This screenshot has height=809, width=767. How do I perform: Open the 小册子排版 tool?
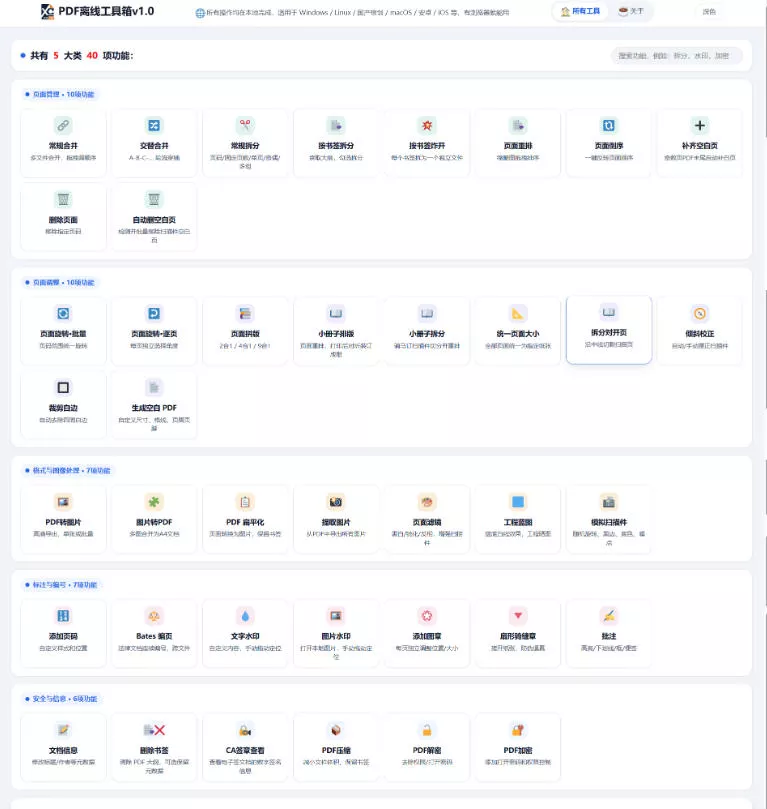[336, 331]
